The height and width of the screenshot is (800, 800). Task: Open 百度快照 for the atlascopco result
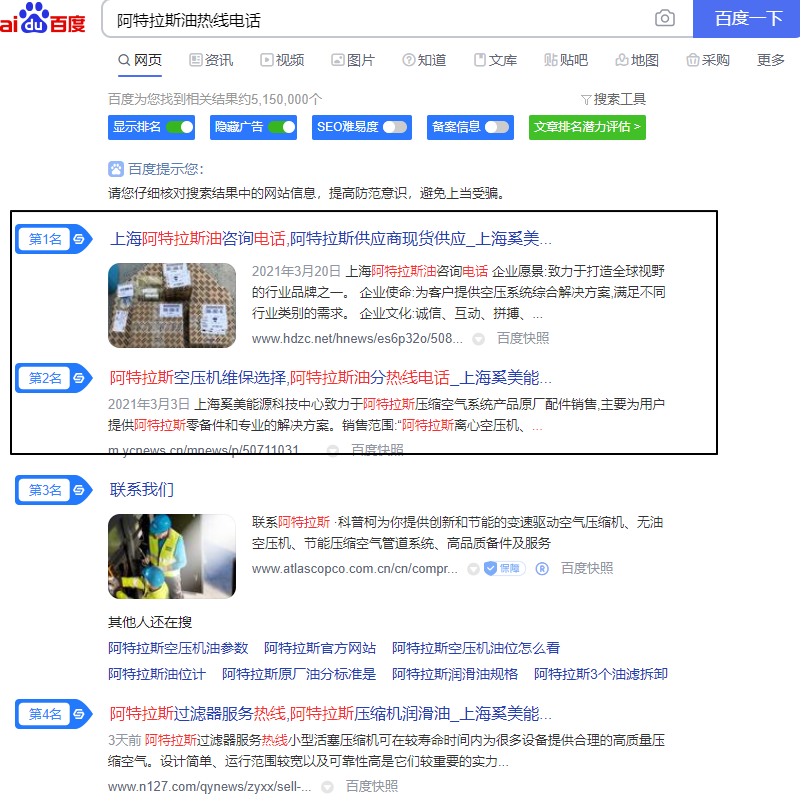click(587, 568)
